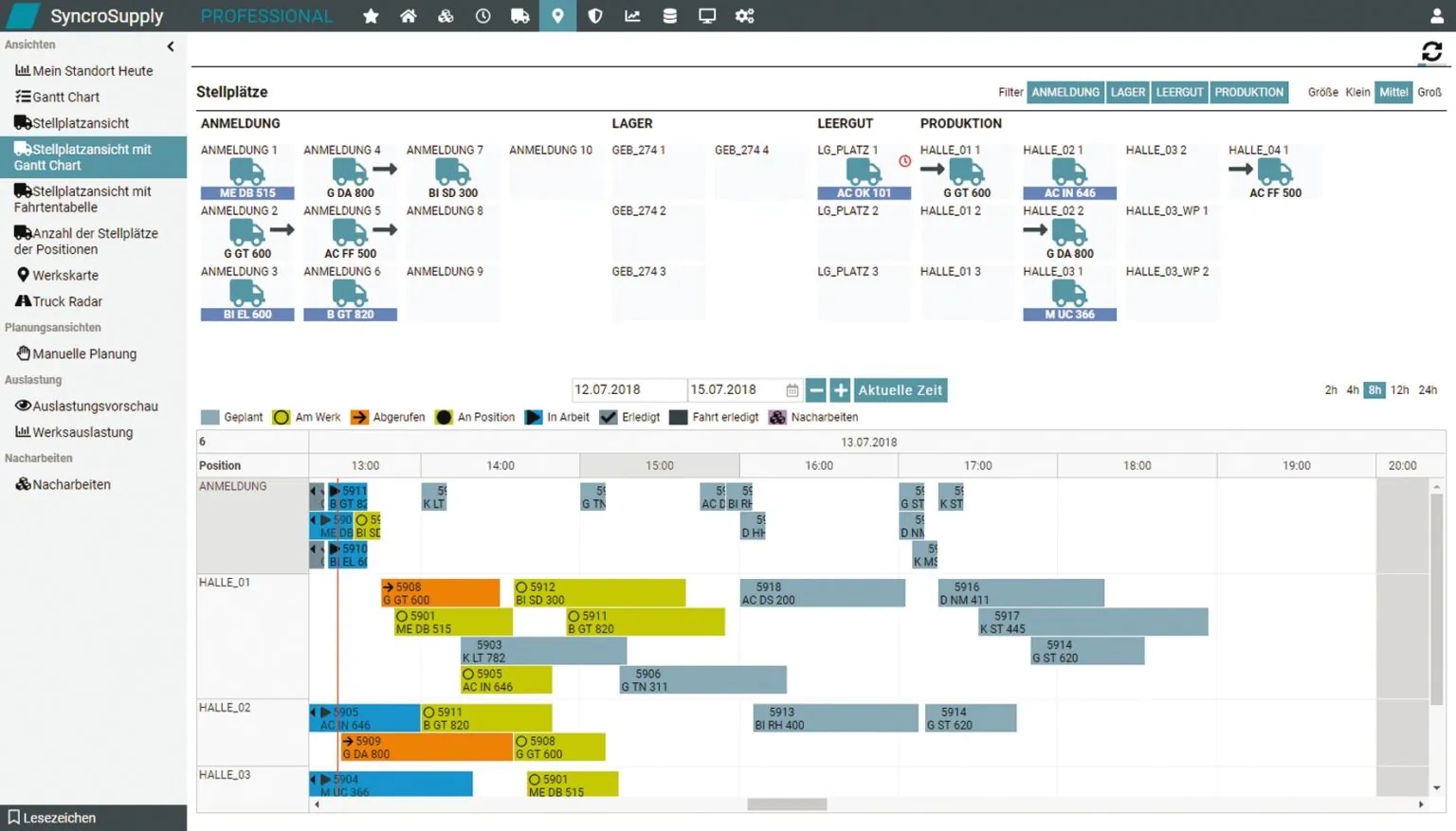Image resolution: width=1456 pixels, height=831 pixels.
Task: Set size to Groß
Action: 1429,92
